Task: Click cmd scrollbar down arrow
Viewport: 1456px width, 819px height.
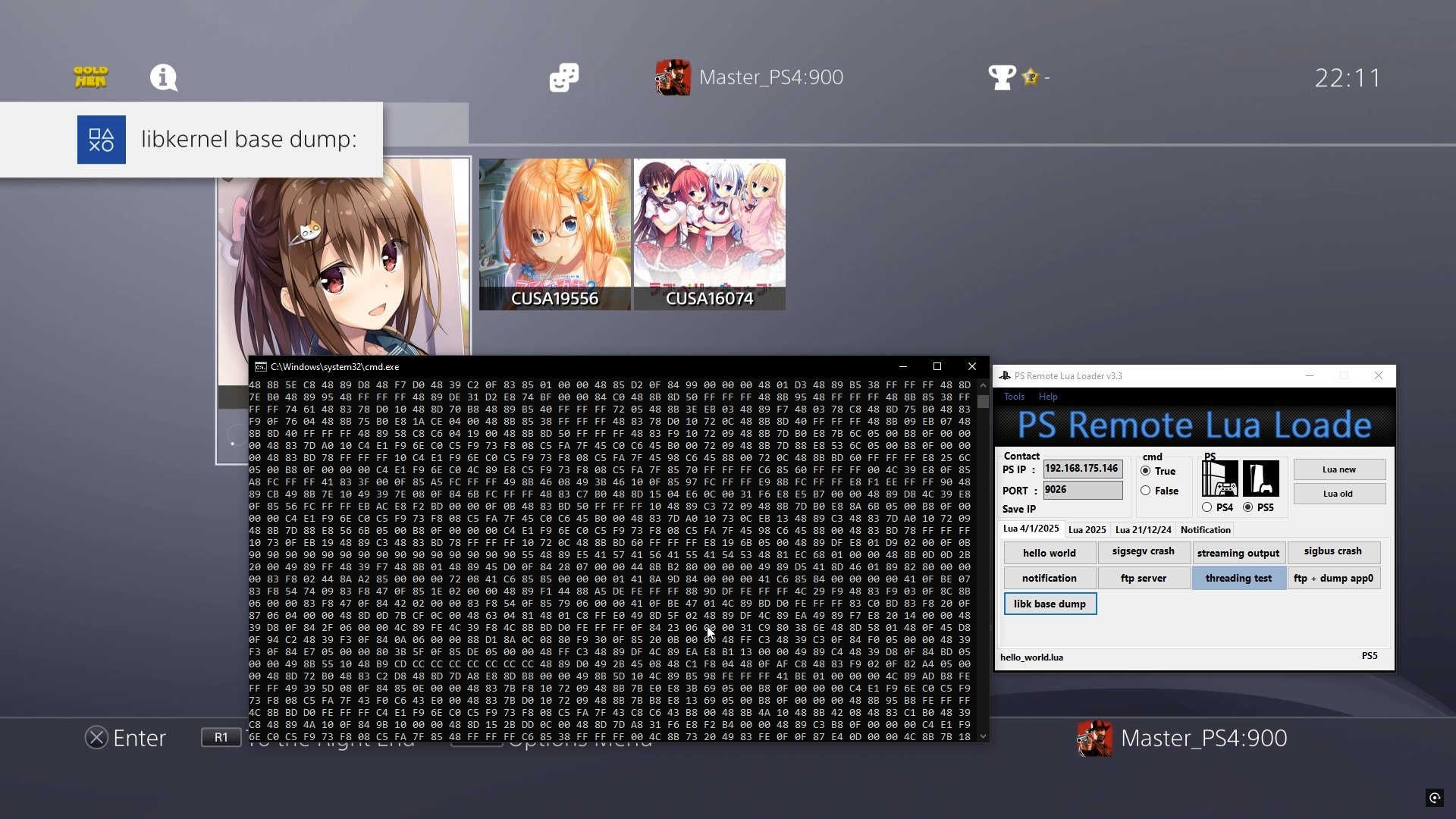Action: pos(983,736)
